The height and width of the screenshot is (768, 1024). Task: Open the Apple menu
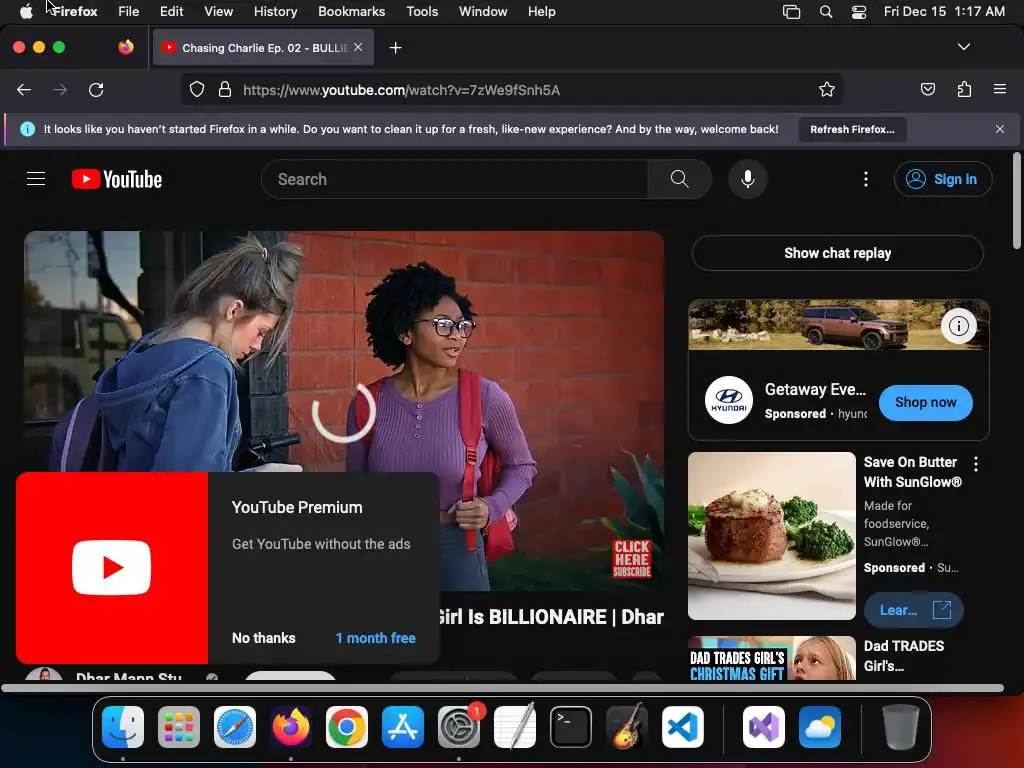(25, 11)
